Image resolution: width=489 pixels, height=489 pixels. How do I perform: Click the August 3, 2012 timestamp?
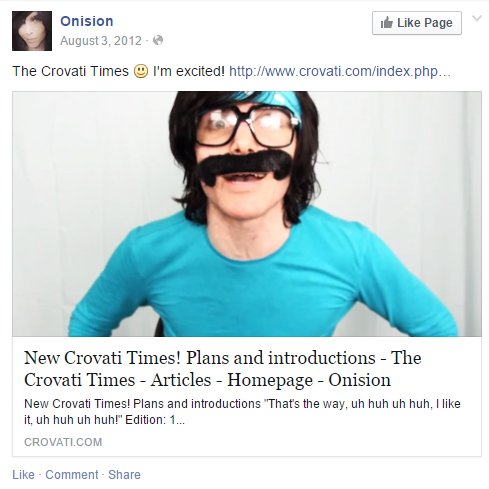101,41
